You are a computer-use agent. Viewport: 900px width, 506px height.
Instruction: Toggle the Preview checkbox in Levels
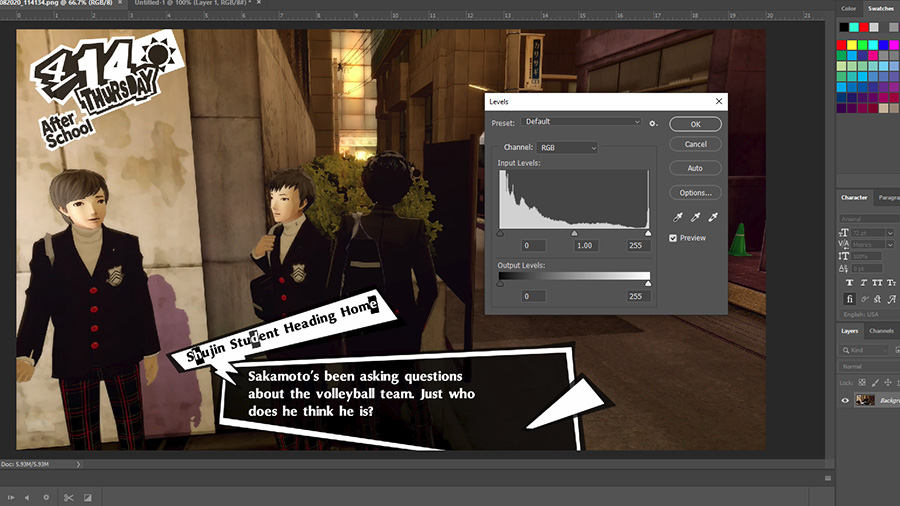point(673,238)
